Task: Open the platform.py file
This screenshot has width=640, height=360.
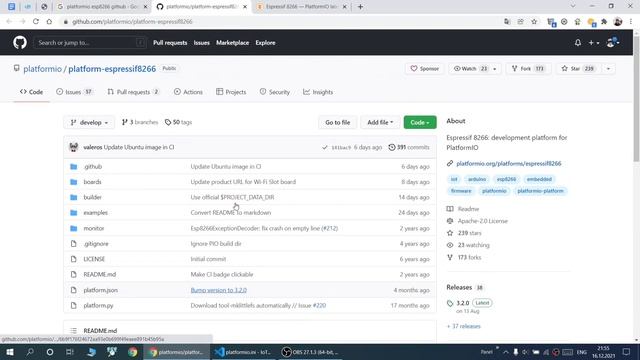Action: (x=98, y=305)
